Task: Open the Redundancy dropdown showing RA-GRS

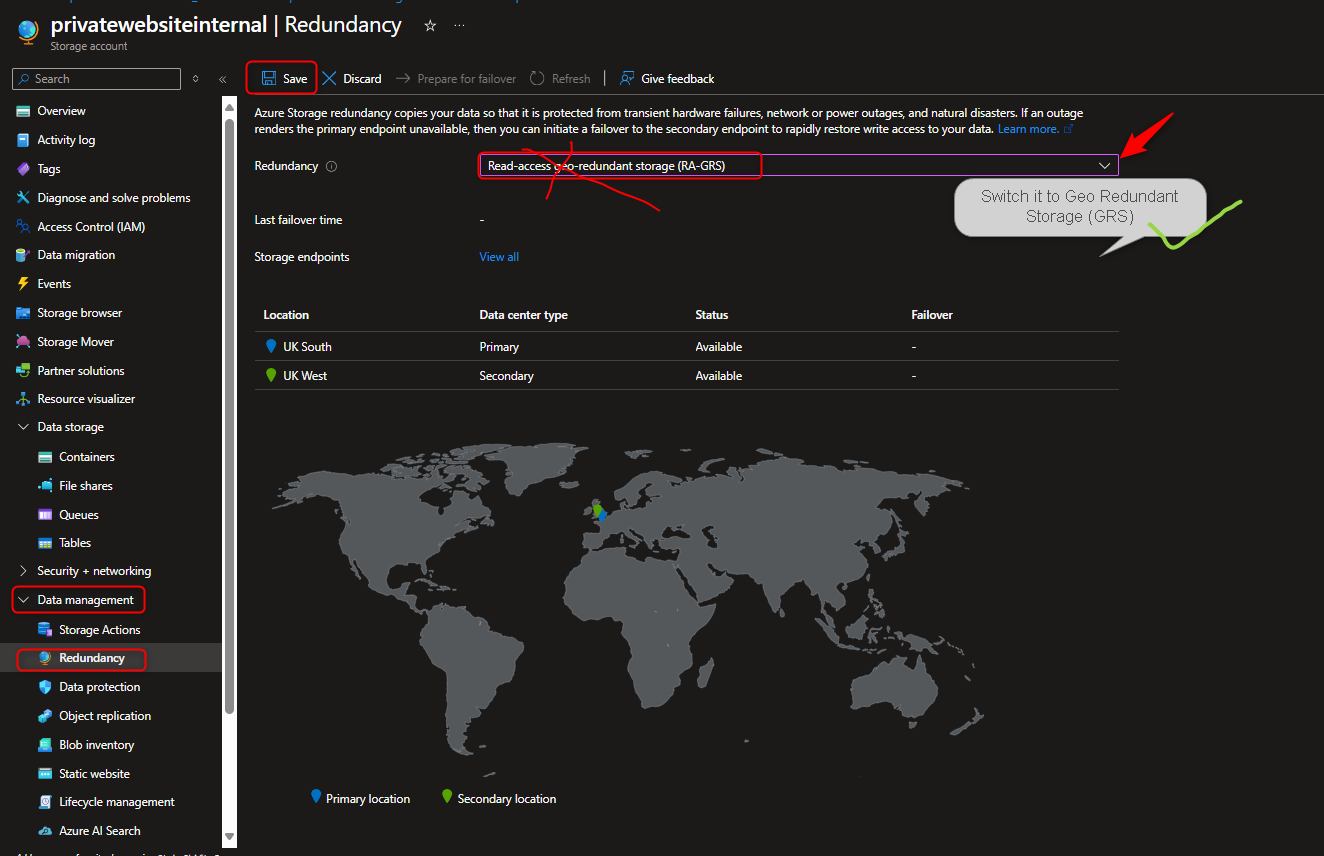Action: [x=1104, y=165]
